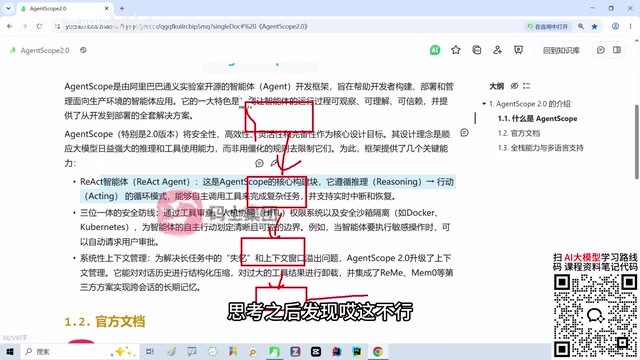
Task: Open the document history icon next to the star
Action: click(476, 50)
